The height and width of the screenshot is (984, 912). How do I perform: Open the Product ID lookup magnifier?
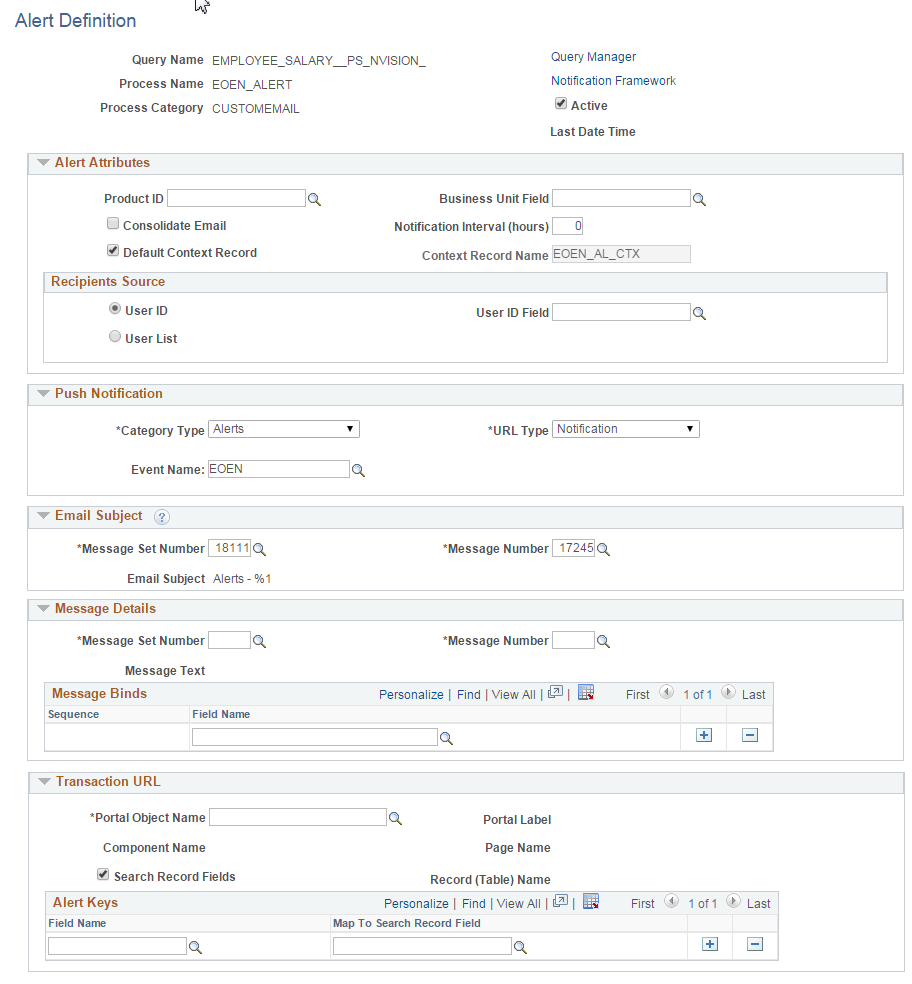[315, 198]
